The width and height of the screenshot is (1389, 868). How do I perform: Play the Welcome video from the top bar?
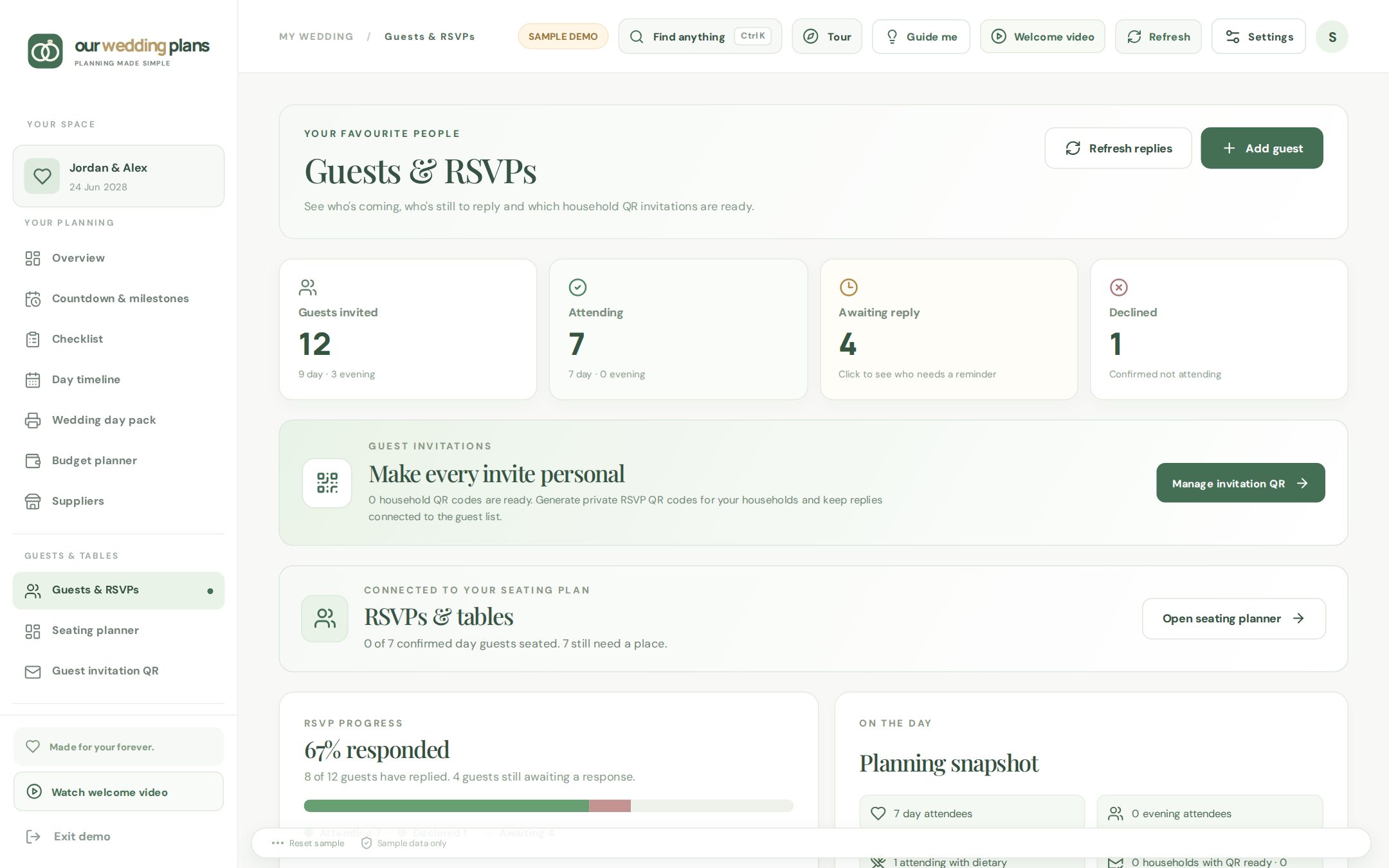(x=1042, y=36)
